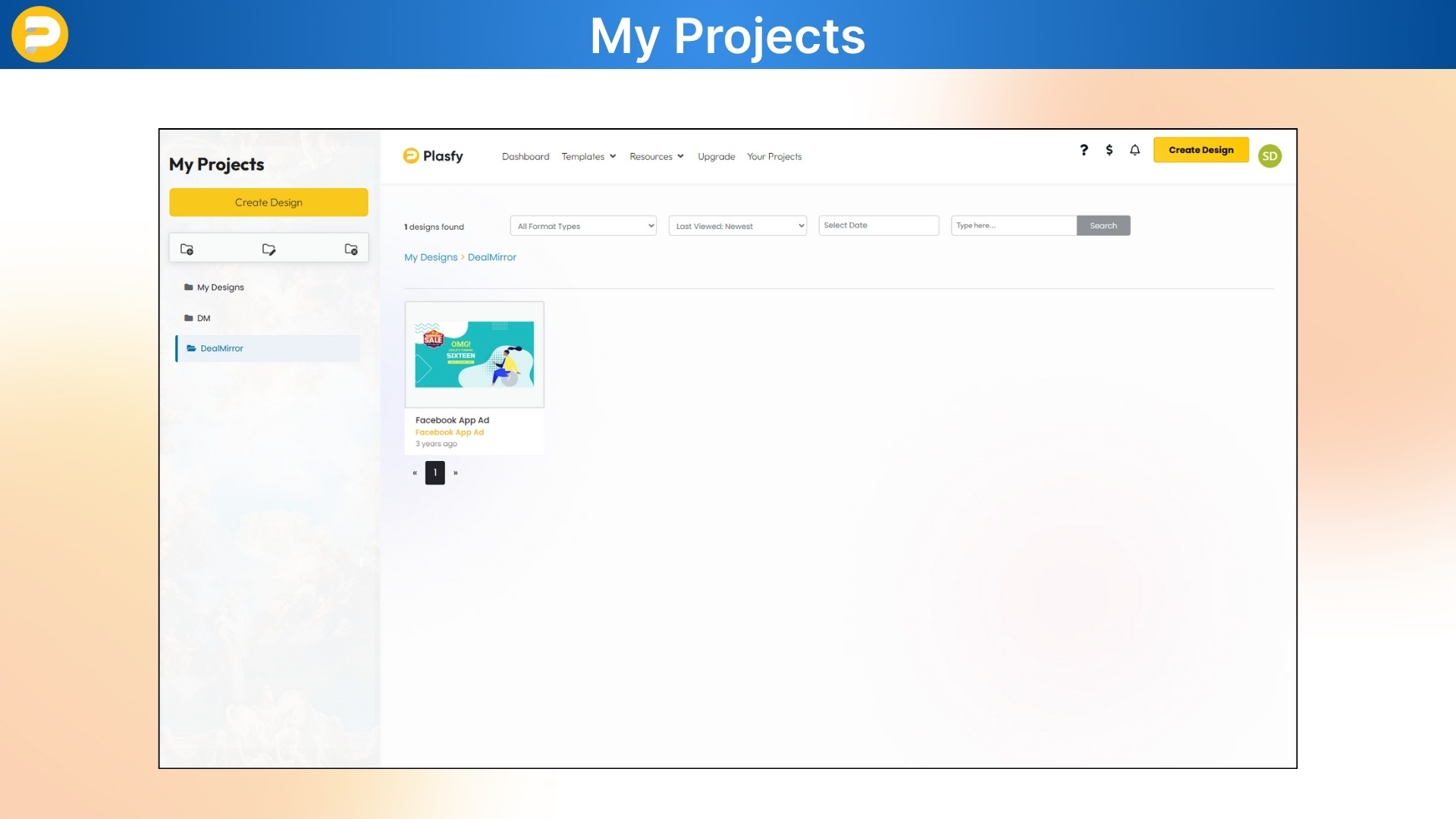The width and height of the screenshot is (1456, 819).
Task: Select the DealMirror folder
Action: (221, 348)
